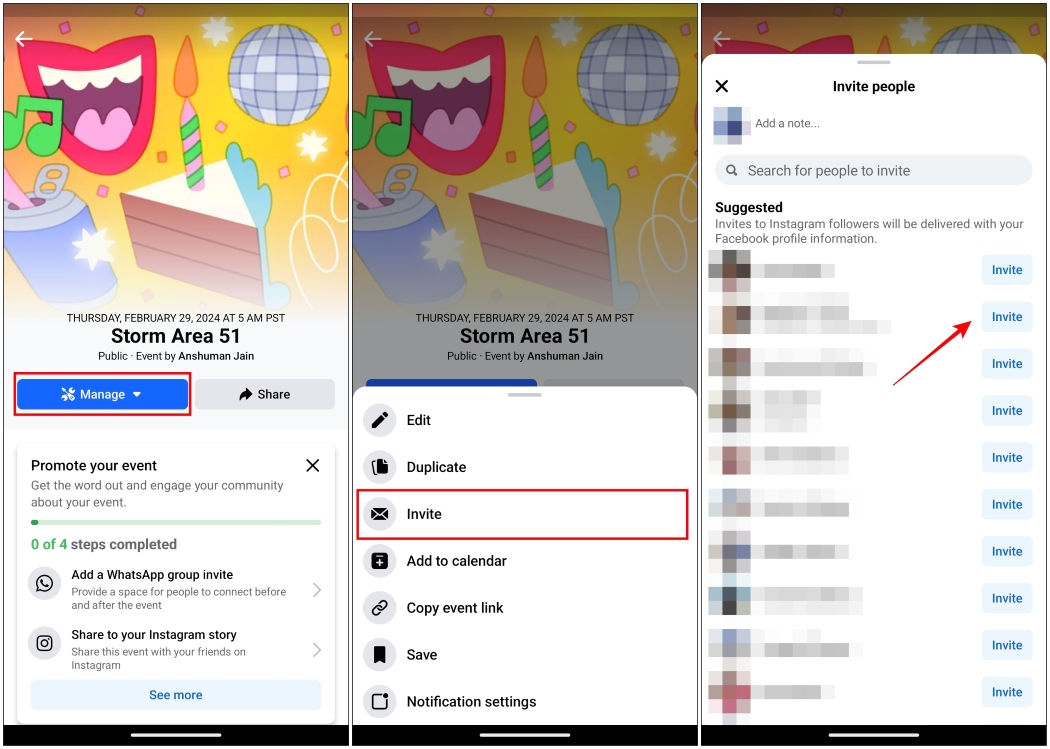
Task: Expand the WhatsApp group invite chevron
Action: (x=318, y=591)
